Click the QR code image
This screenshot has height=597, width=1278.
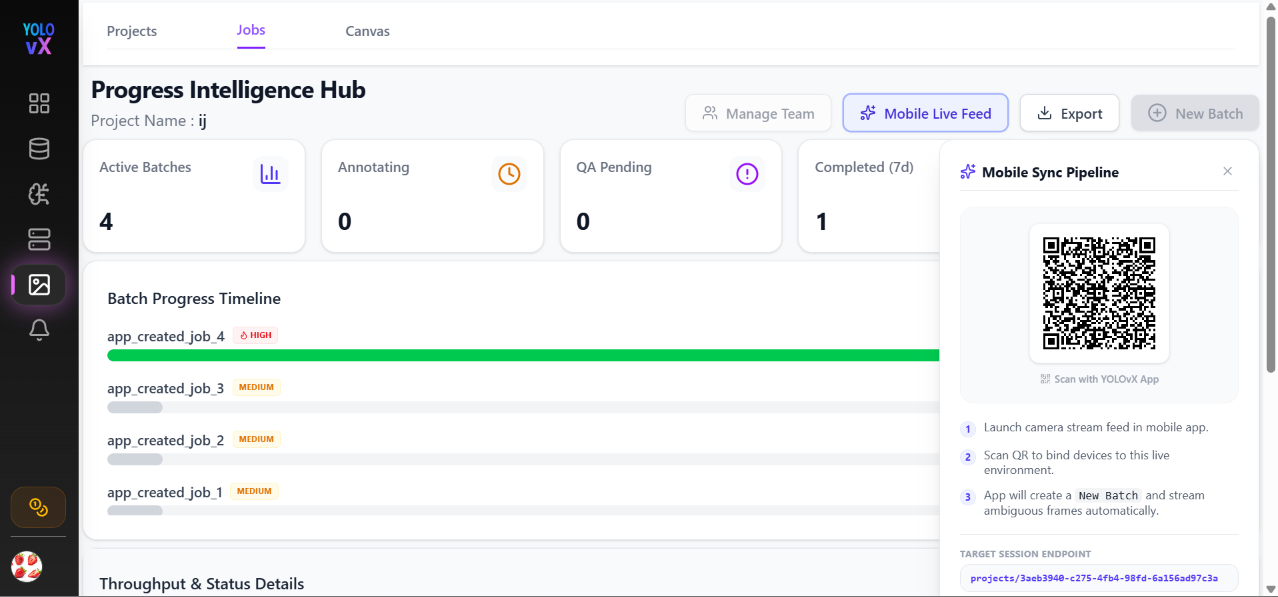point(1099,293)
